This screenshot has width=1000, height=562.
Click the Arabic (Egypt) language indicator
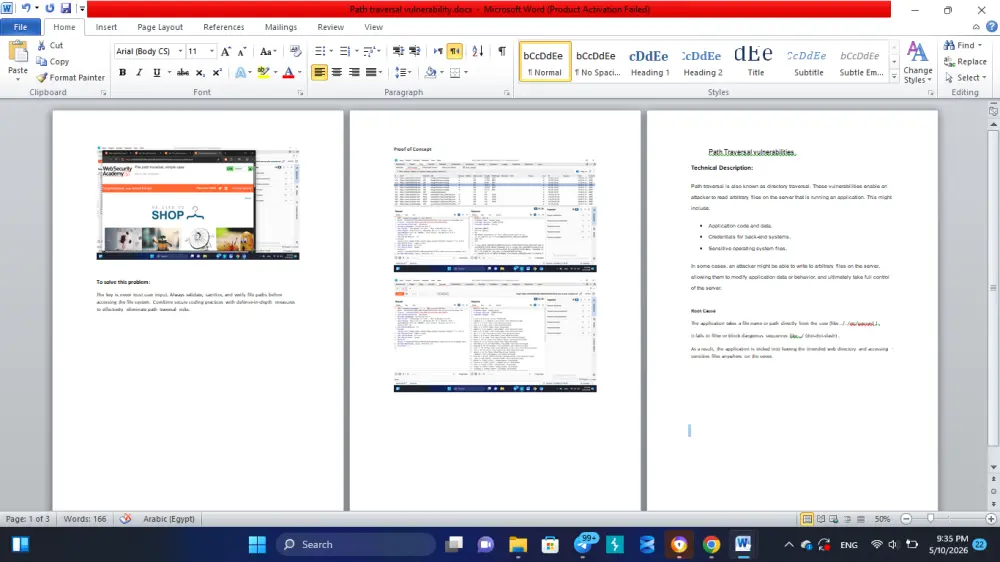[168, 519]
